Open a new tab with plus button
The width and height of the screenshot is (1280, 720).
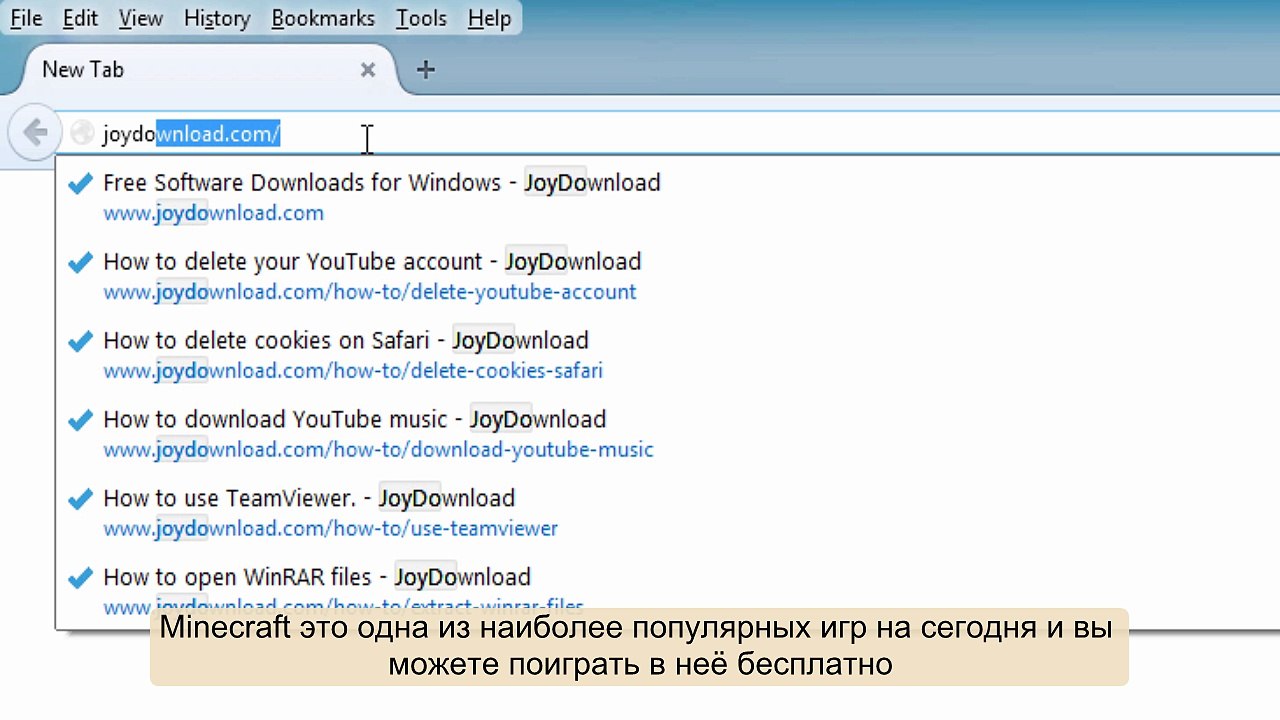[426, 70]
